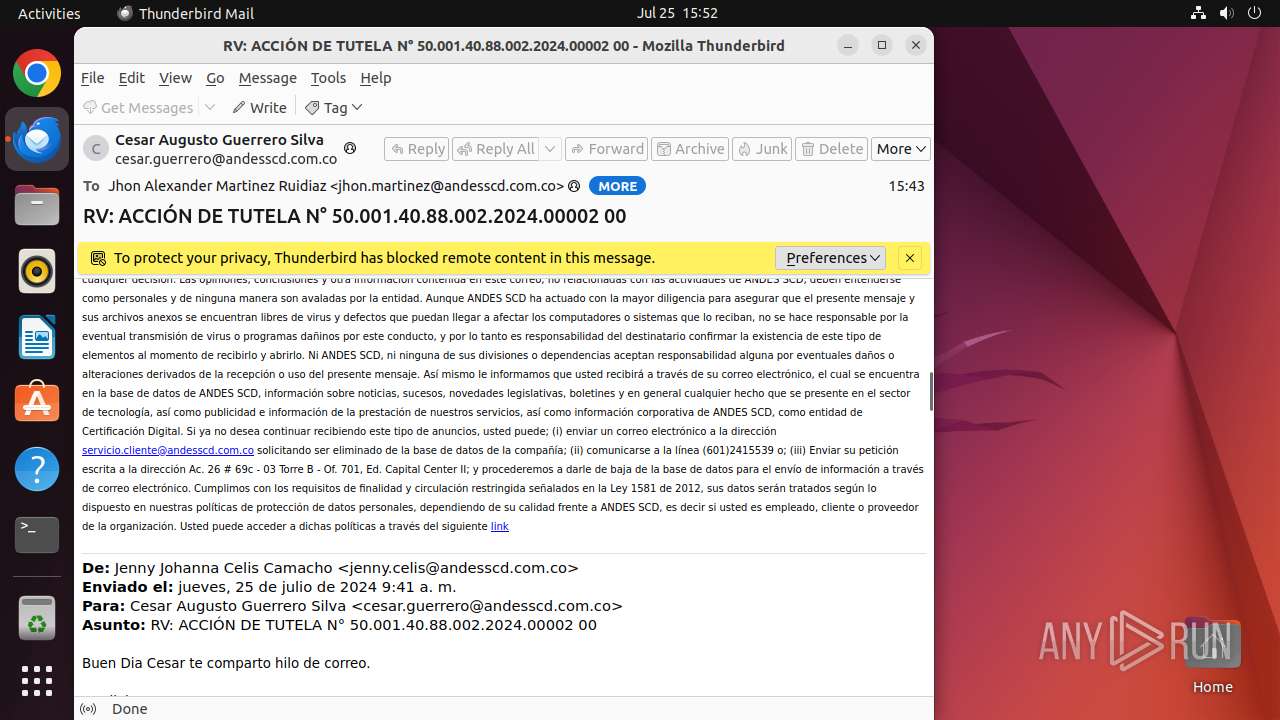Click the recipient's contact status icon
Image resolution: width=1280 pixels, height=720 pixels.
click(x=574, y=186)
